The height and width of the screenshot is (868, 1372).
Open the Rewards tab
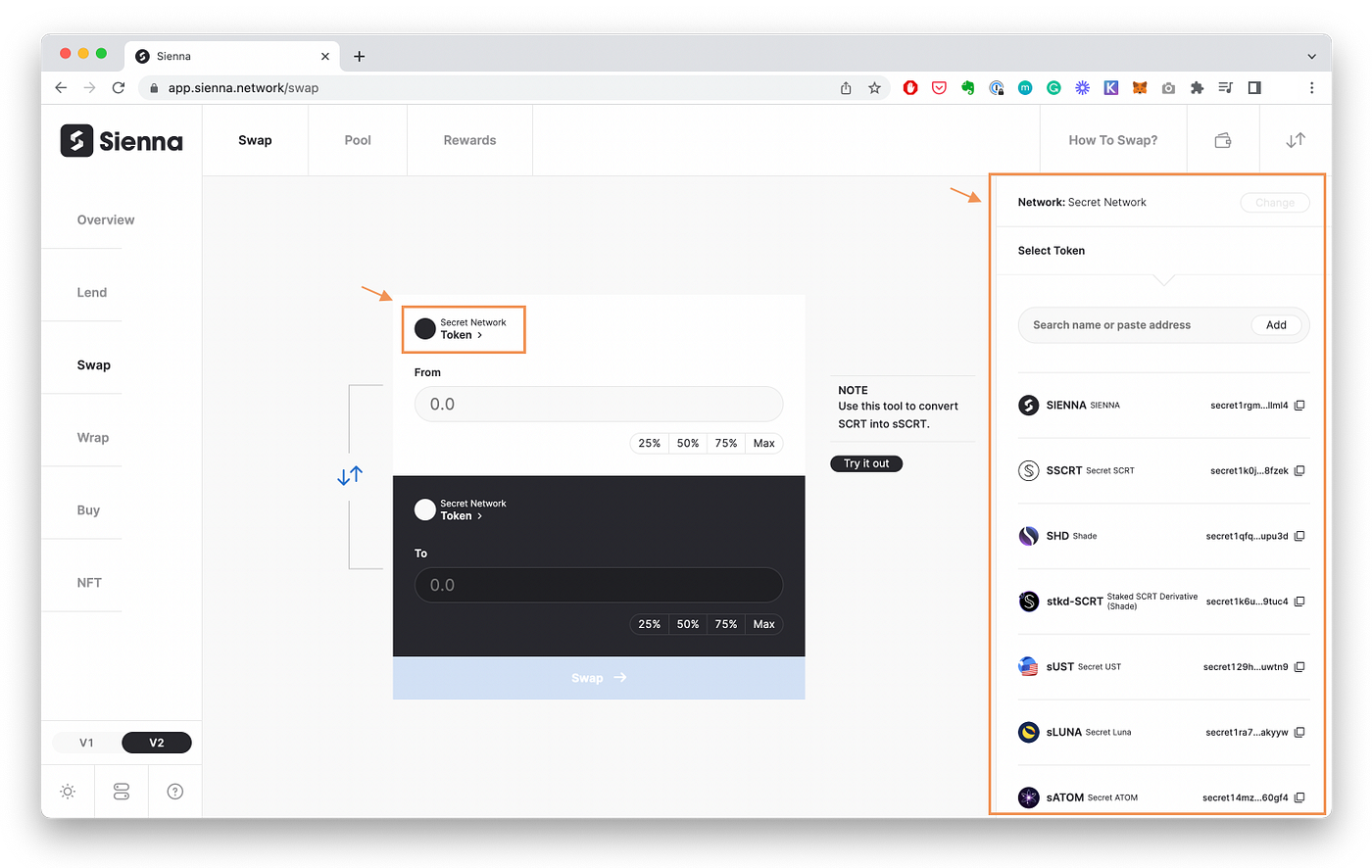coord(469,139)
